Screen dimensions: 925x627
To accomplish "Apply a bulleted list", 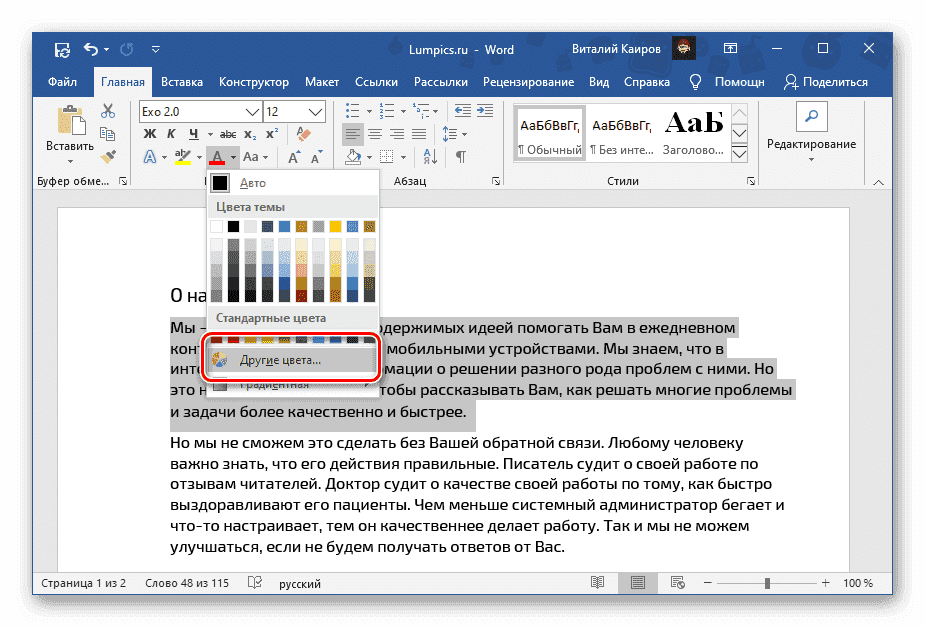I will 352,111.
